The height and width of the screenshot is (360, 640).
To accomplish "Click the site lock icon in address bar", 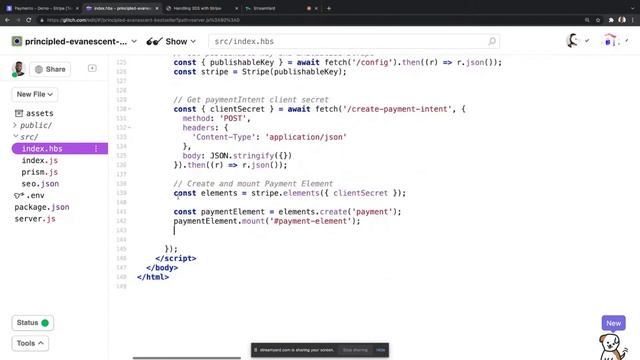I will tap(42, 20).
